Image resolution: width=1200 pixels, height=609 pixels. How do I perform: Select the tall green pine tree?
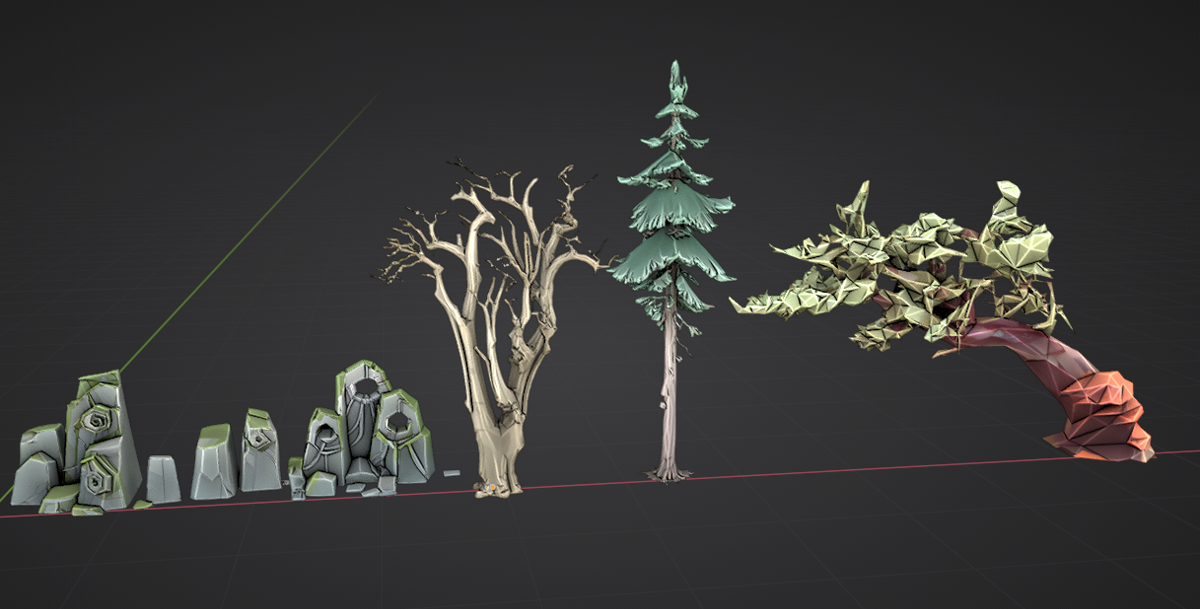(x=675, y=270)
